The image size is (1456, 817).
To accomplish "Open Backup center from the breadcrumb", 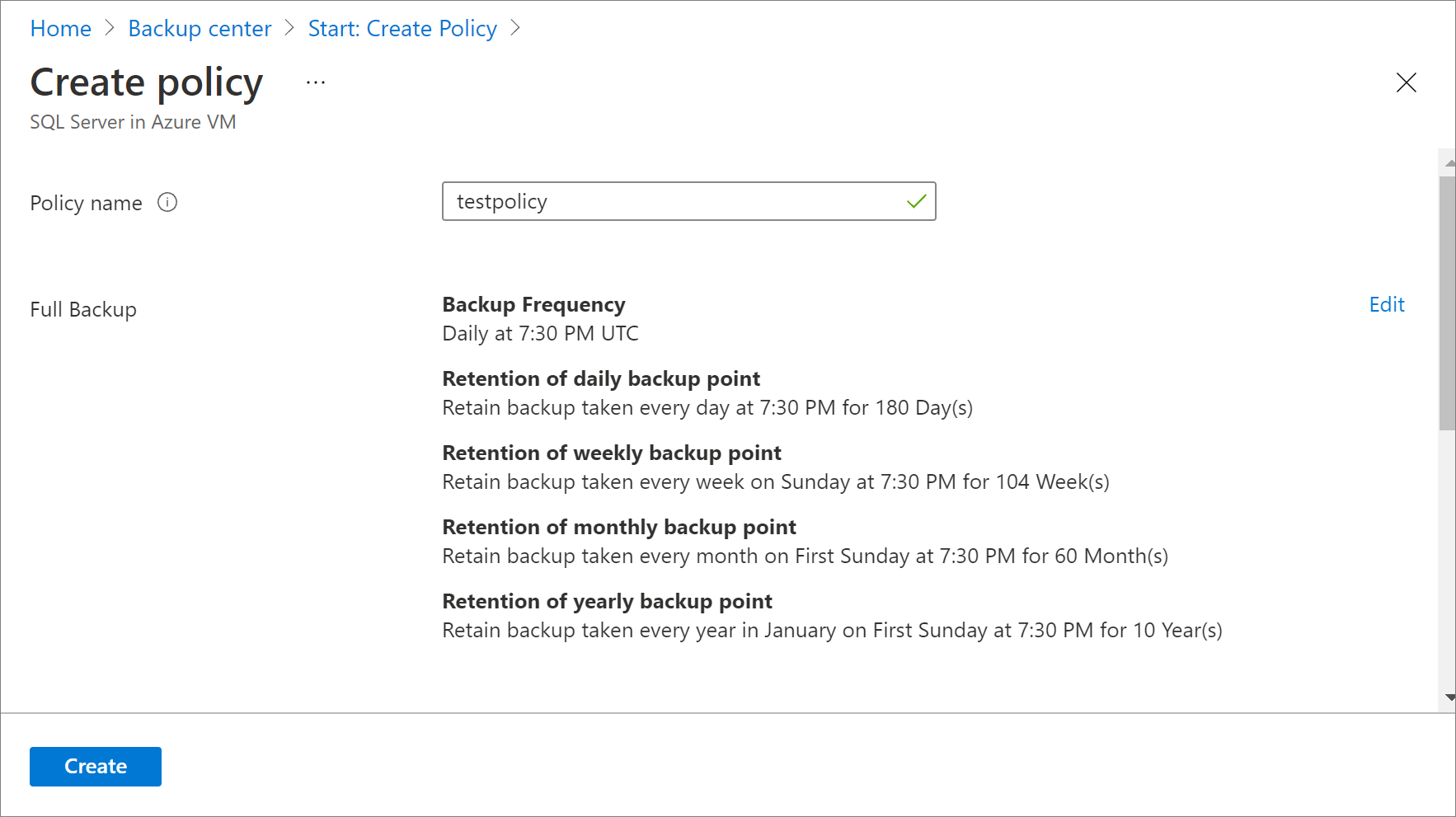I will point(199,28).
